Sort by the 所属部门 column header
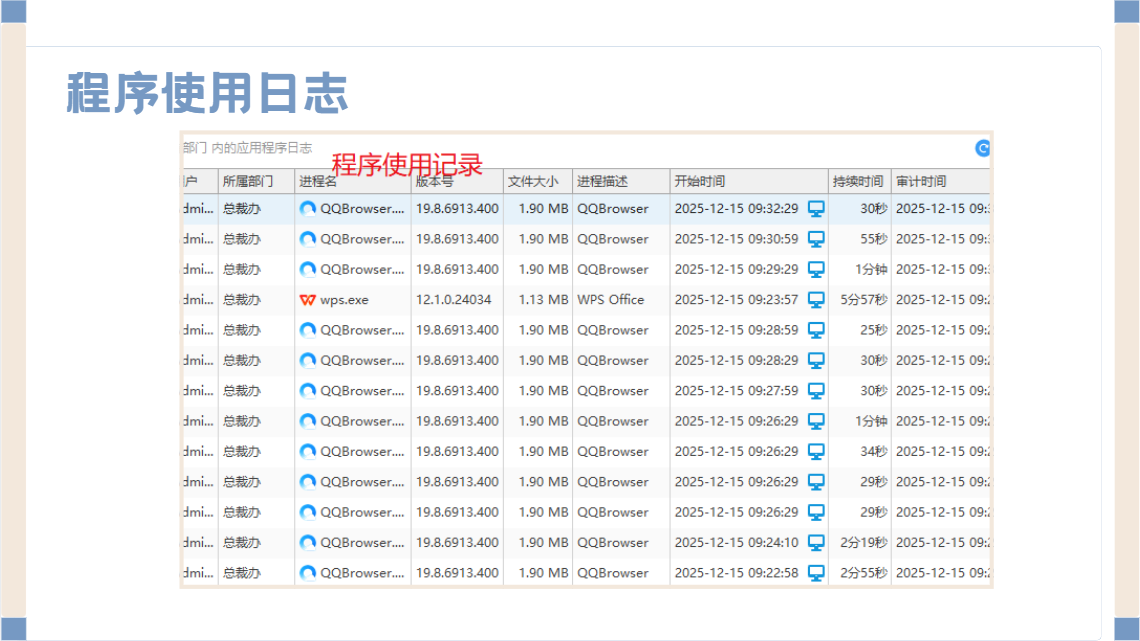 256,182
